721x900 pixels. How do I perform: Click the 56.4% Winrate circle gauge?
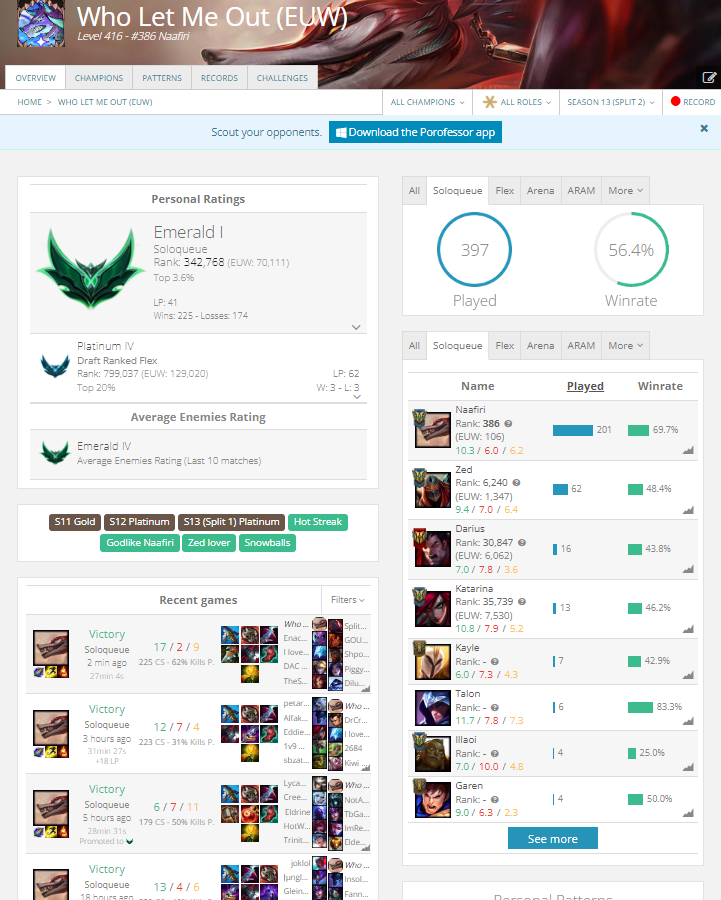tap(631, 250)
